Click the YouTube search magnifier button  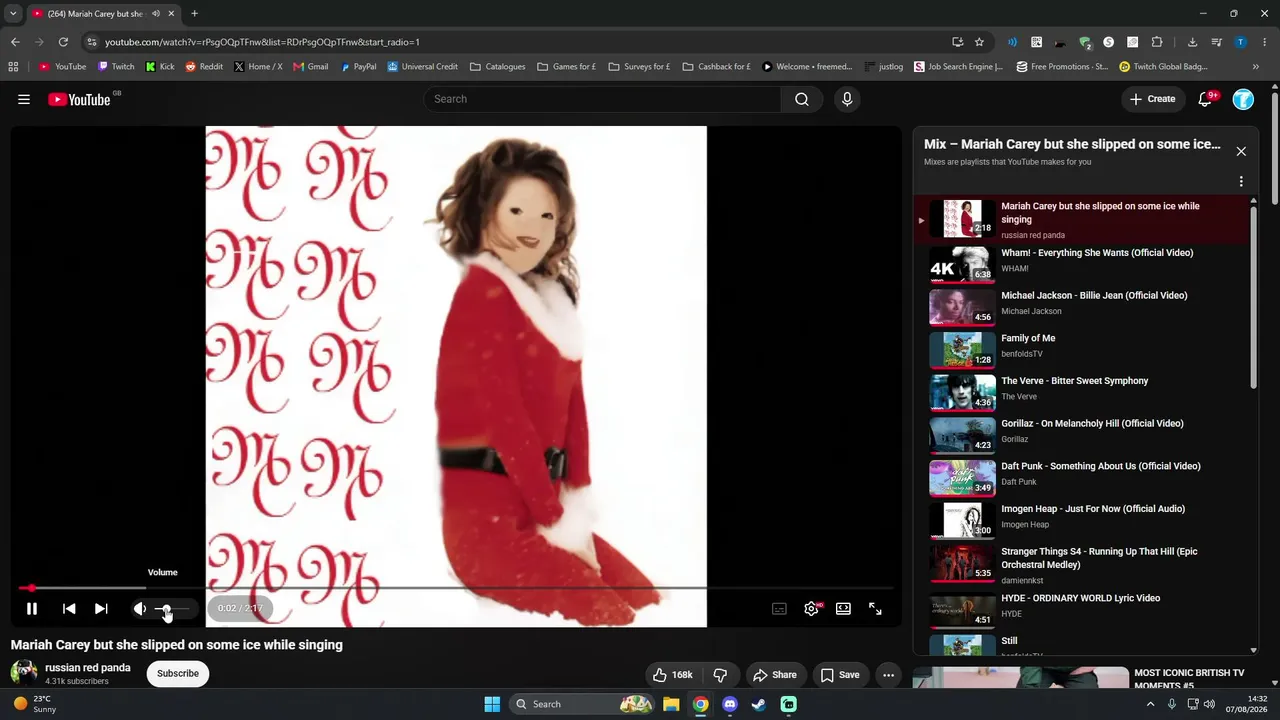tap(802, 99)
